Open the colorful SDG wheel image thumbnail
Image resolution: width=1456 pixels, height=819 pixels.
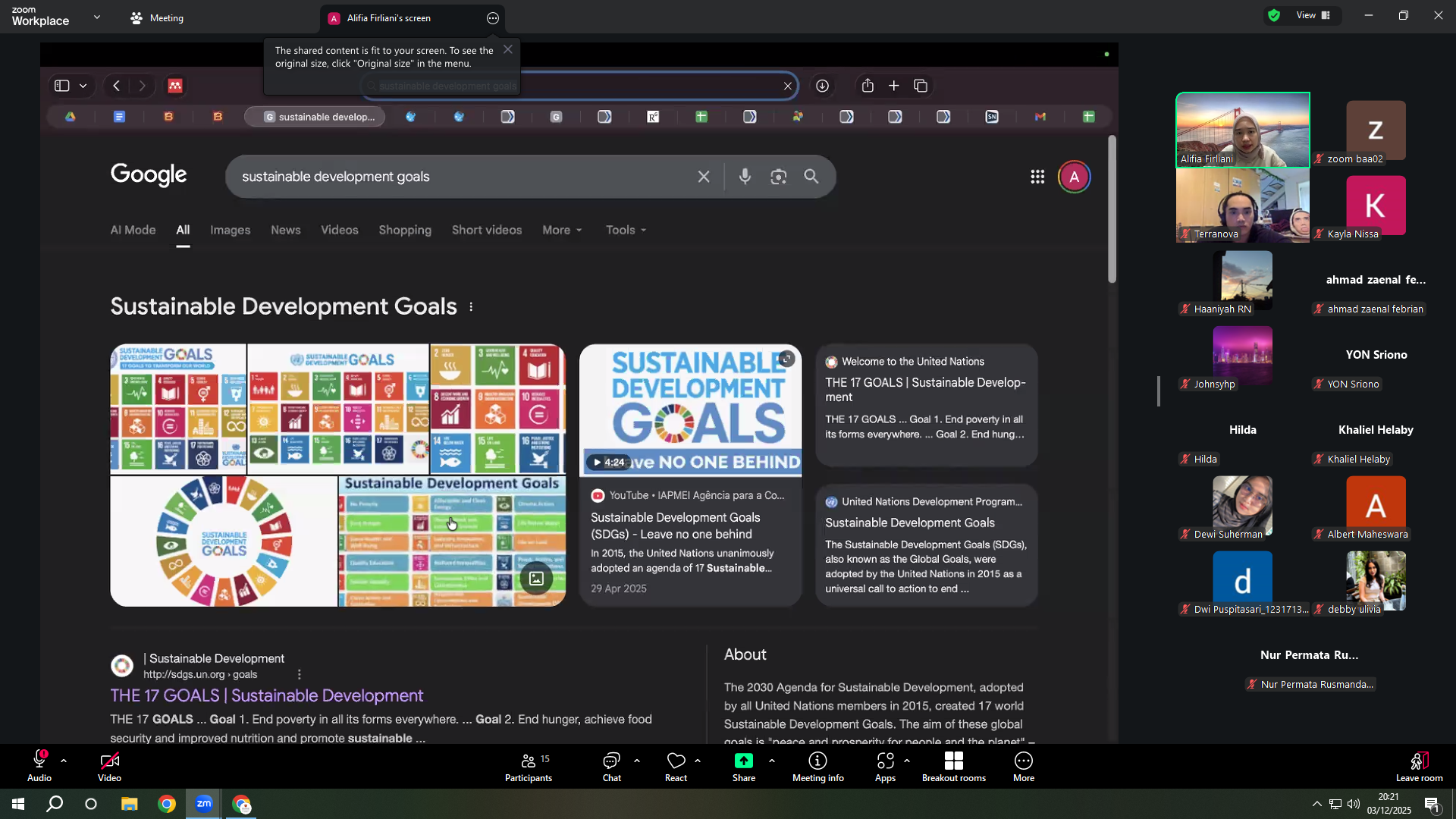point(224,541)
